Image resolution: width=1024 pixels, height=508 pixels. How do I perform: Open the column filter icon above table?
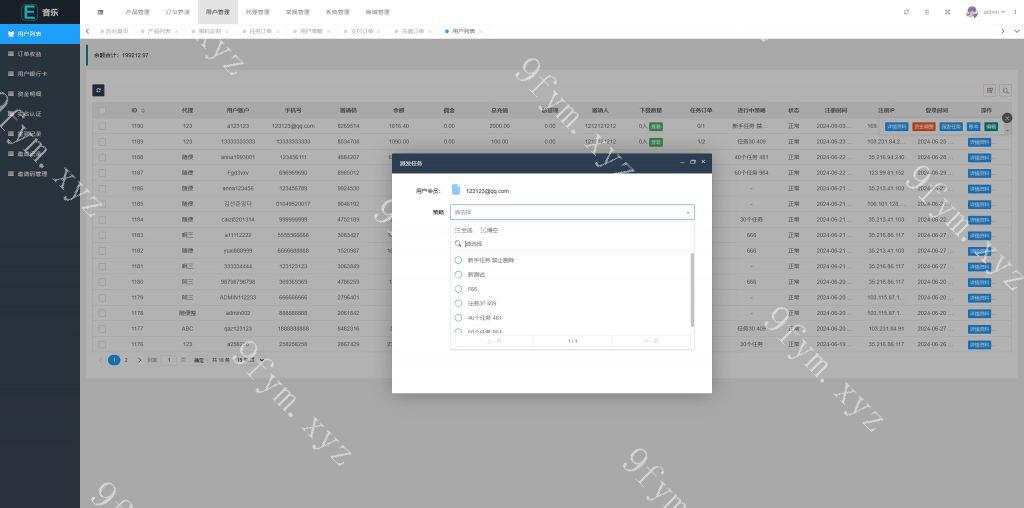(989, 90)
